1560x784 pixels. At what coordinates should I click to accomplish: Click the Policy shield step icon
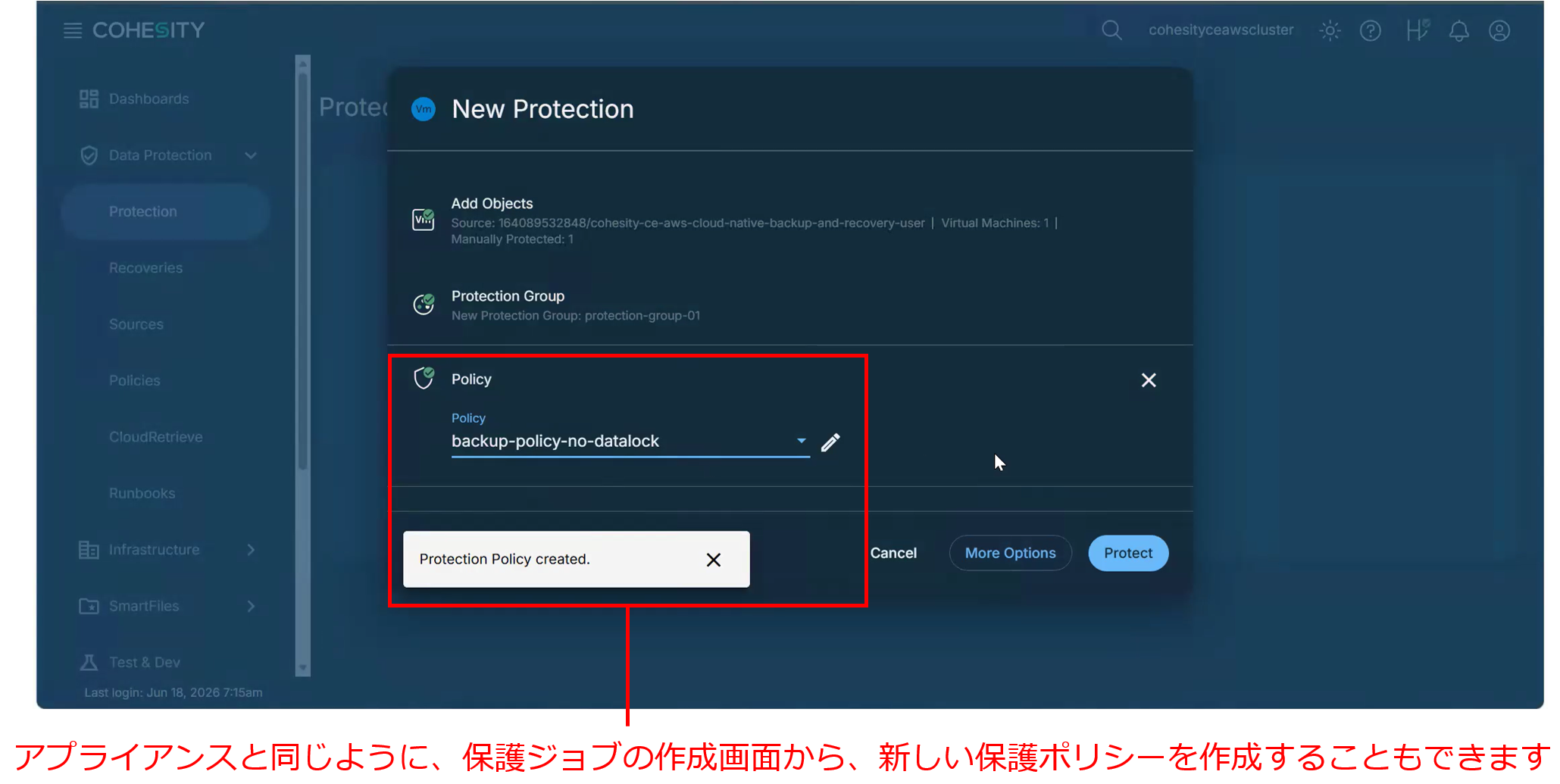[x=424, y=377]
